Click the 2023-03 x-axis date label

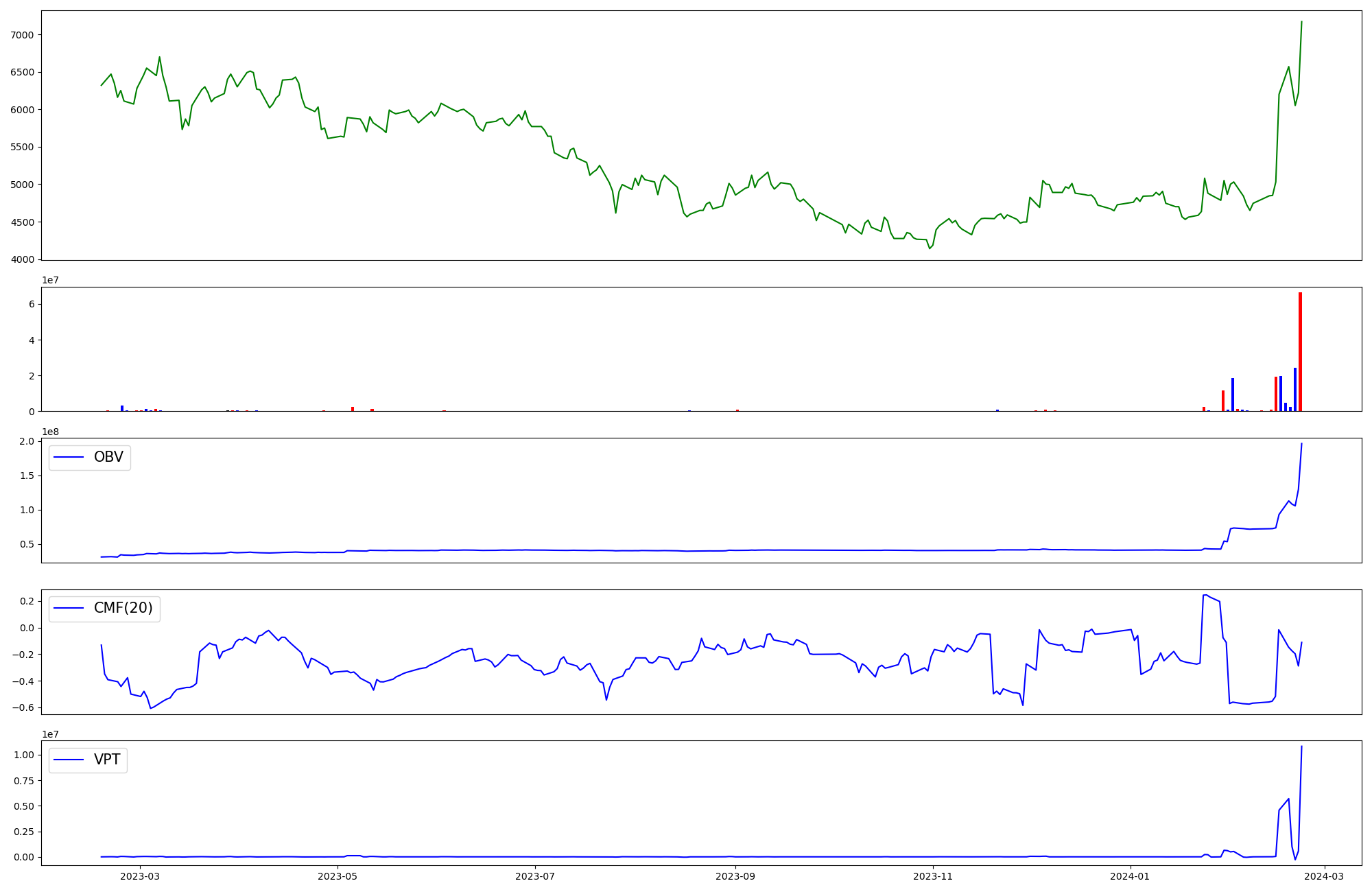point(140,876)
